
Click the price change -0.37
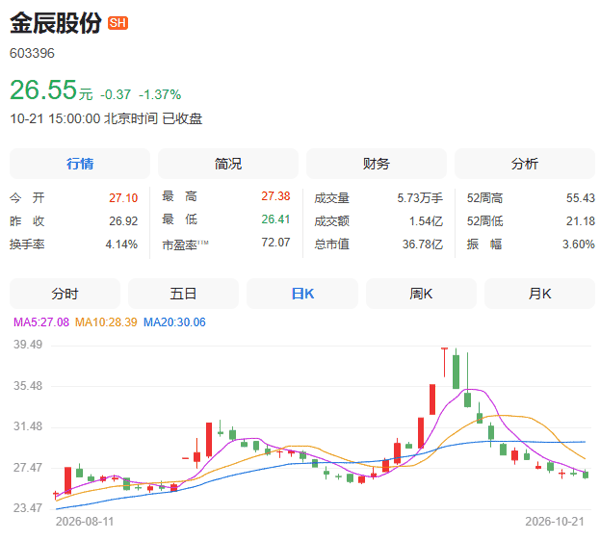point(116,95)
